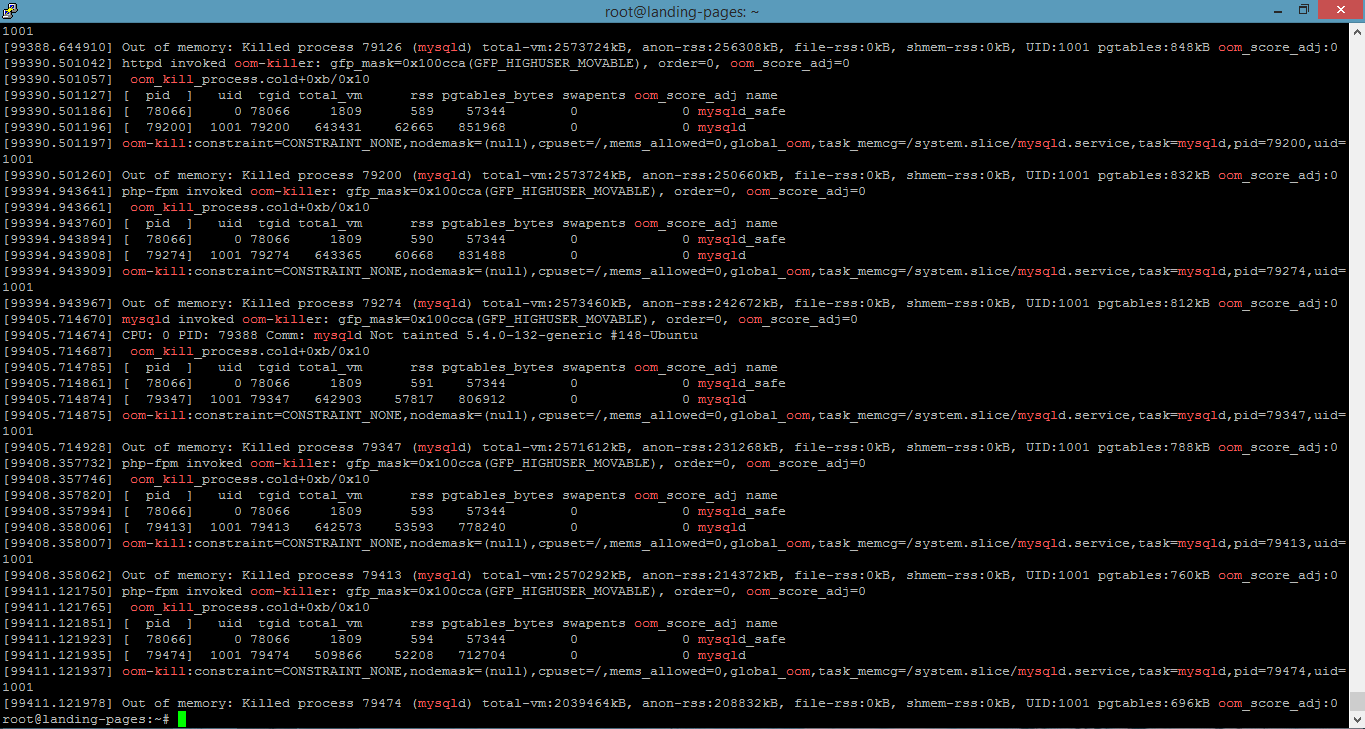Click the php-fpm oom-killer line at [99411.121750]
This screenshot has width=1365, height=729.
[x=434, y=591]
